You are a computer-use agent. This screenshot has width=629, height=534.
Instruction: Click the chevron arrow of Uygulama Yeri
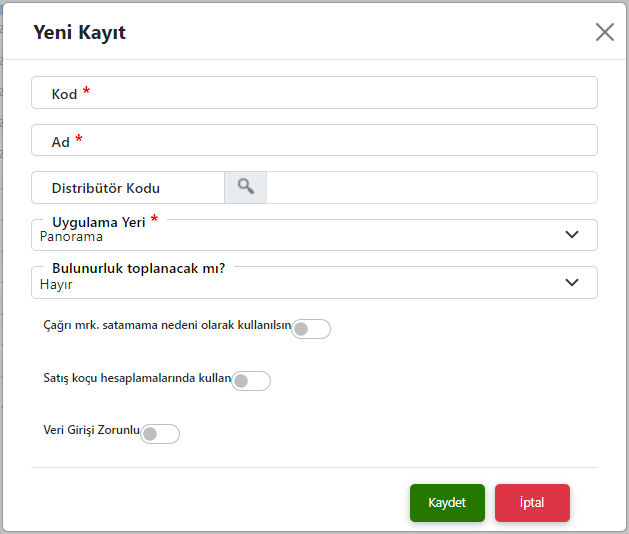click(572, 235)
